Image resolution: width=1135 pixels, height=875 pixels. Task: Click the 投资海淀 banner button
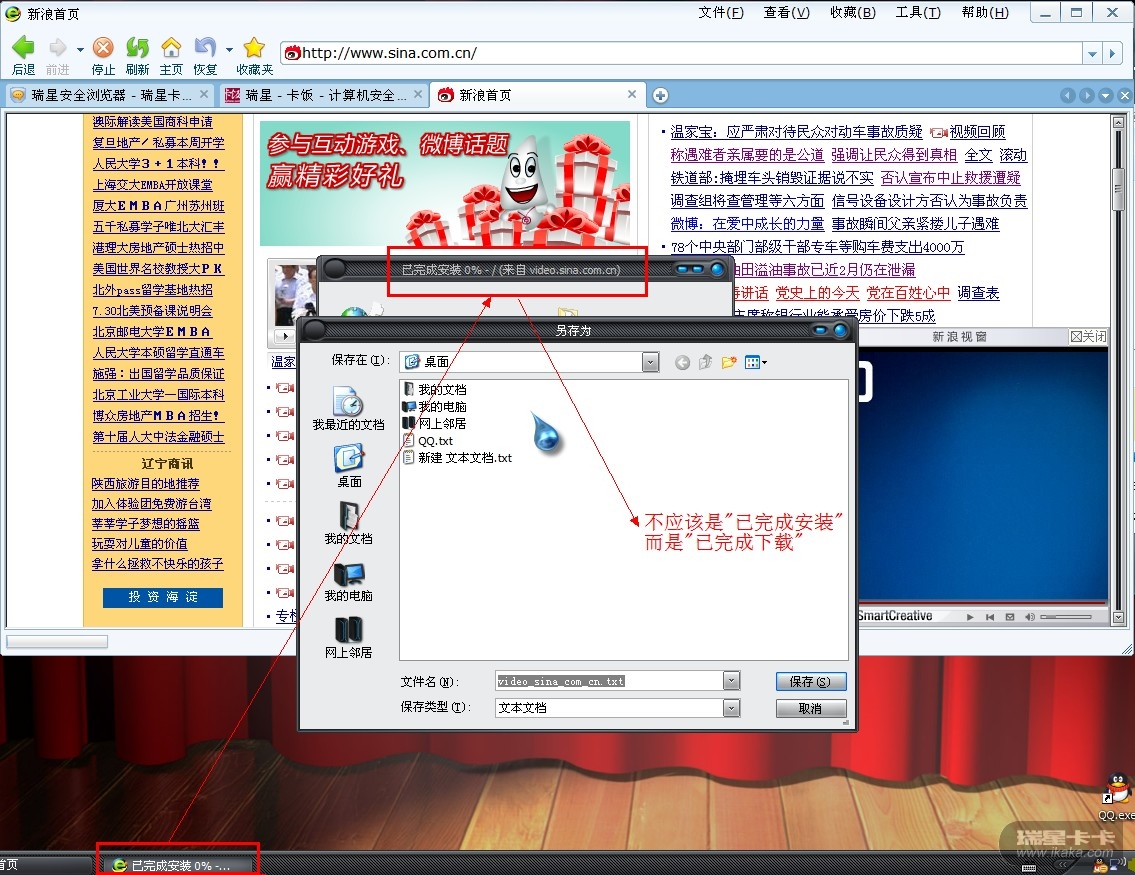[163, 597]
